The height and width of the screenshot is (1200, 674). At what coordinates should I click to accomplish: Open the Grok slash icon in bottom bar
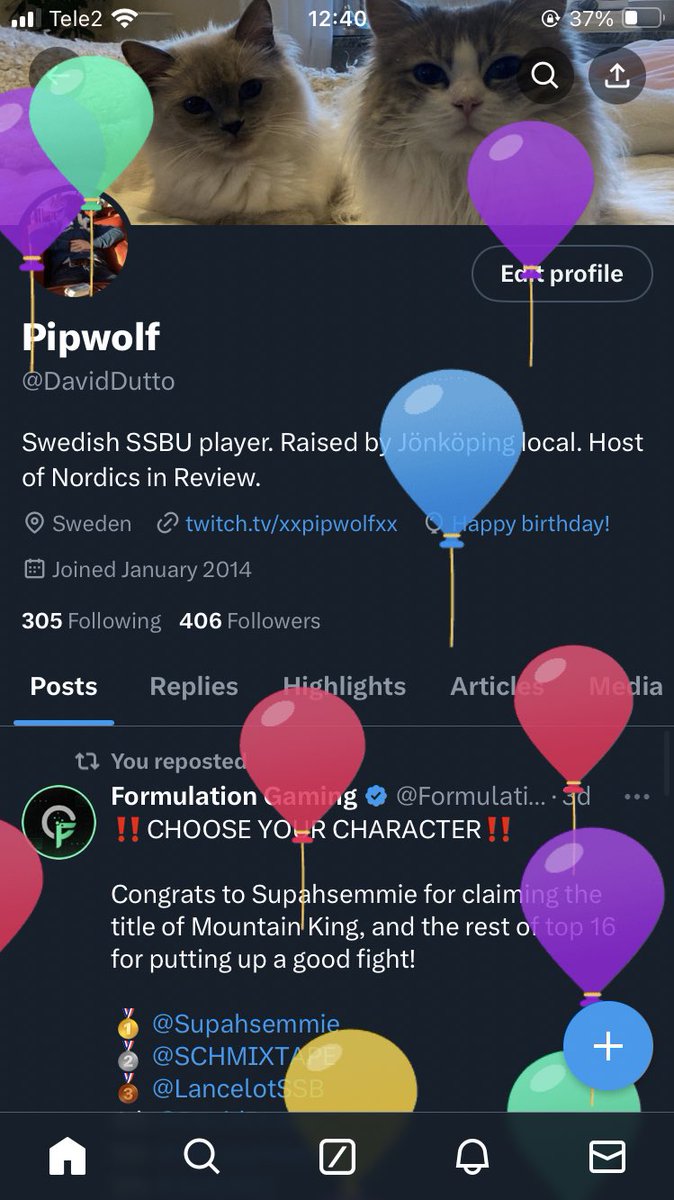337,1157
